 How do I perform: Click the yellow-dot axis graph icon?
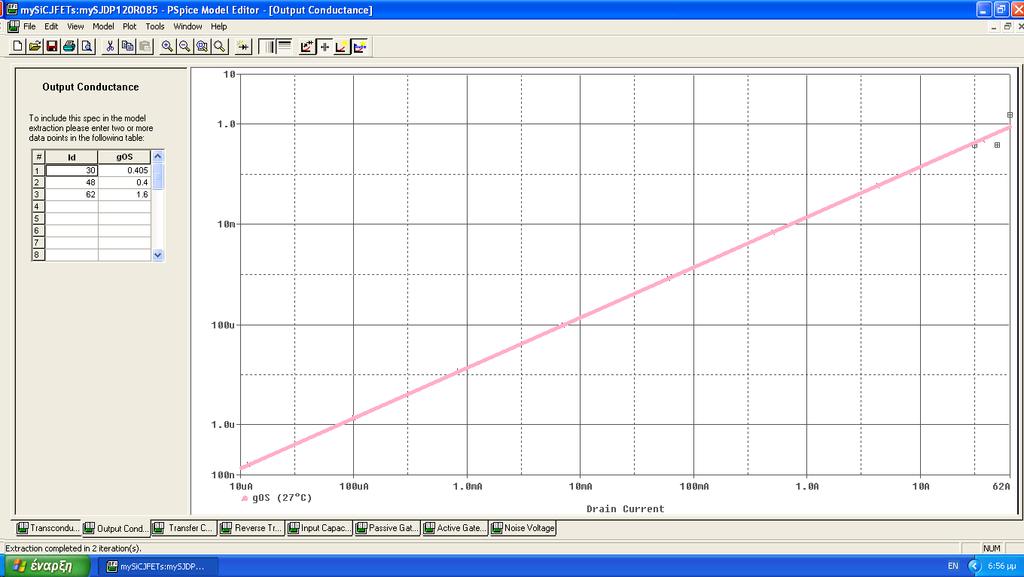(342, 46)
